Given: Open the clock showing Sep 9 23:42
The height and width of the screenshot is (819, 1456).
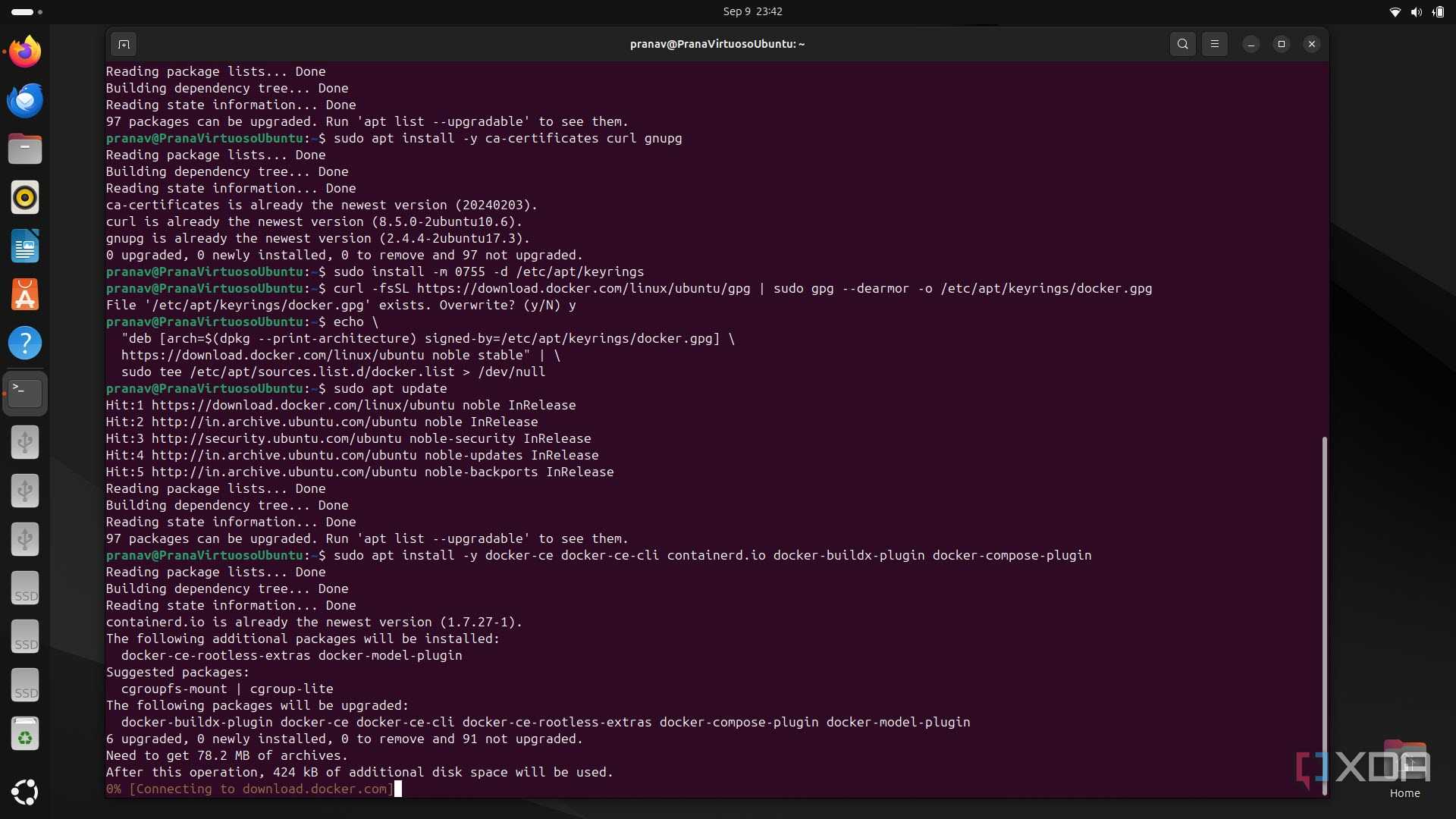Looking at the screenshot, I should coord(752,11).
